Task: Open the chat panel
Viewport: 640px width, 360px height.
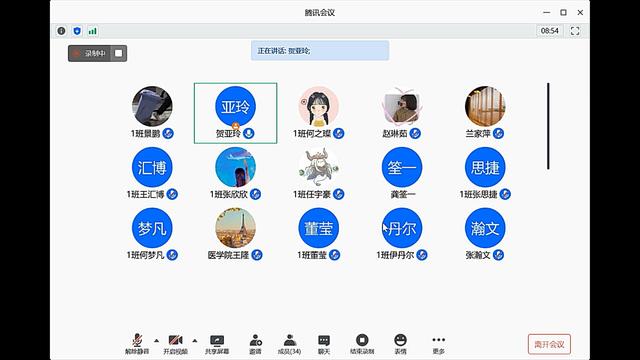Action: pyautogui.click(x=324, y=344)
